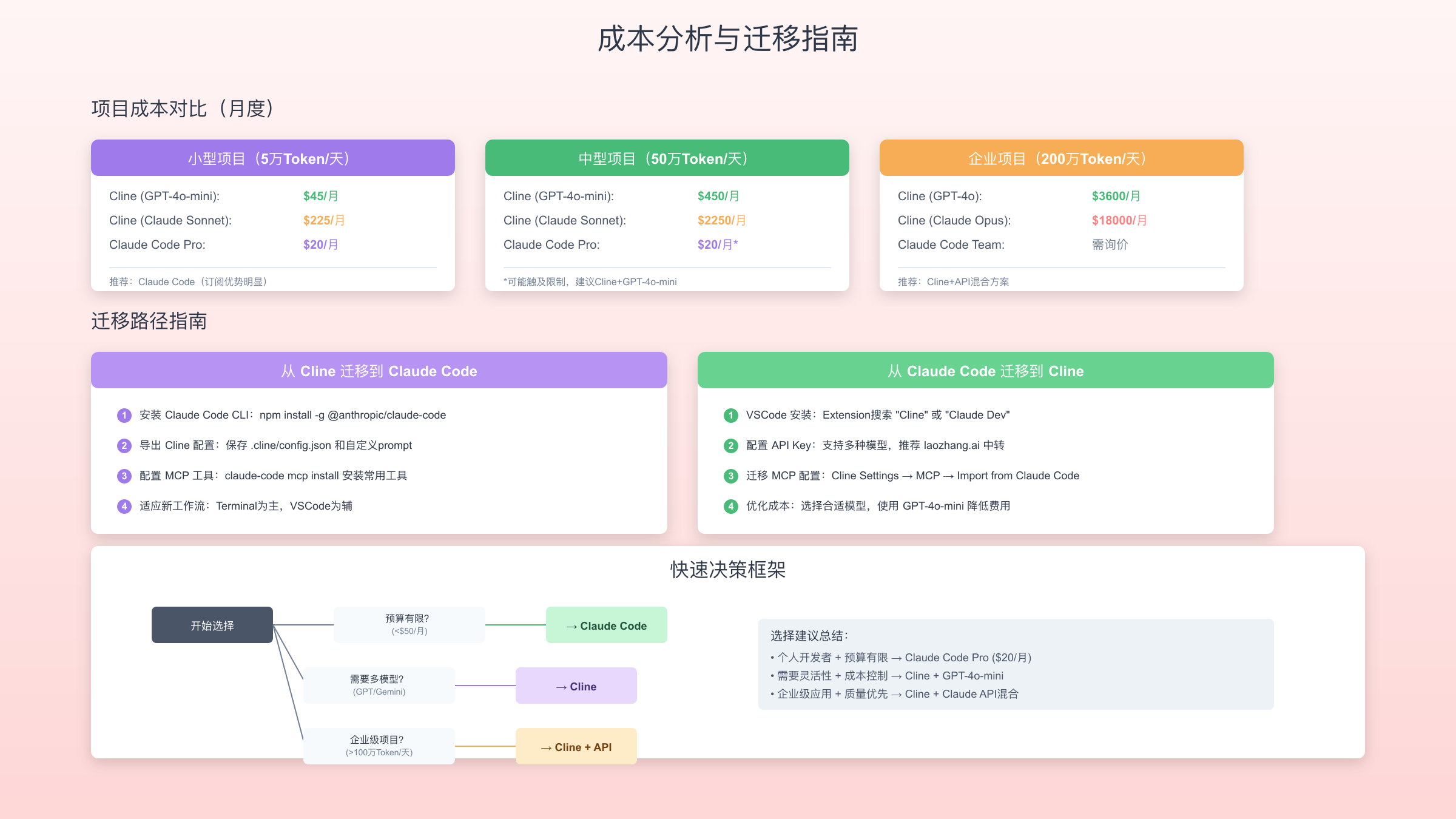Viewport: 1456px width, 819px height.
Task: Click the Claude Code Team: label
Action: (951, 244)
